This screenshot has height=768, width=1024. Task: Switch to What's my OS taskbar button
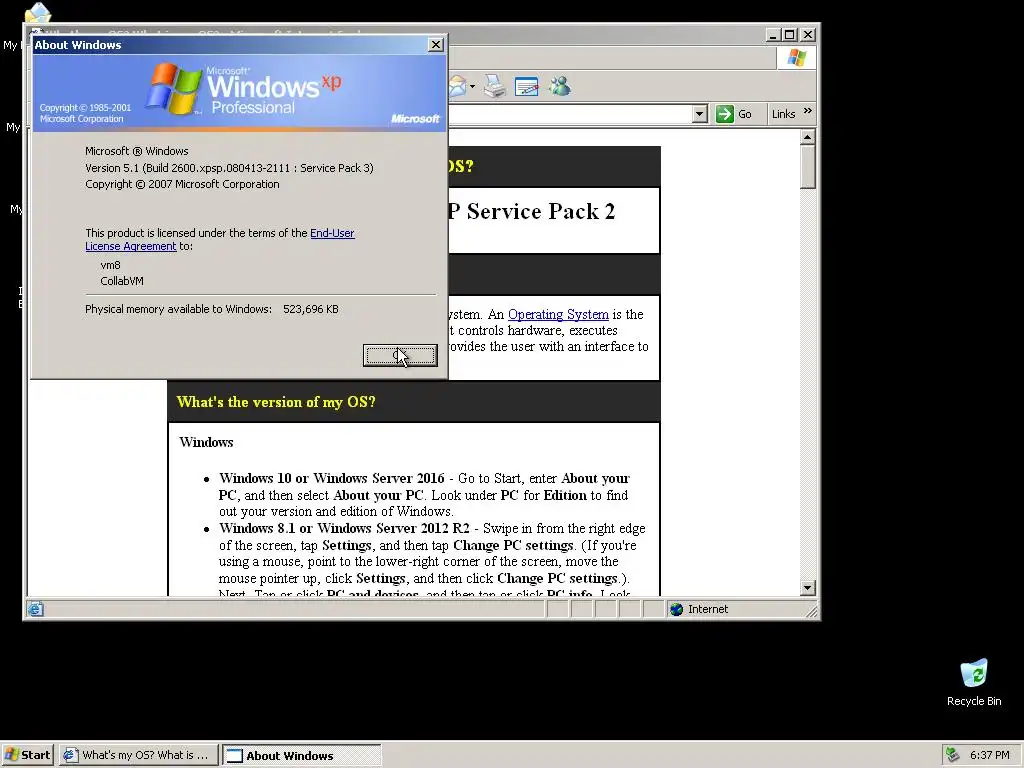click(138, 755)
